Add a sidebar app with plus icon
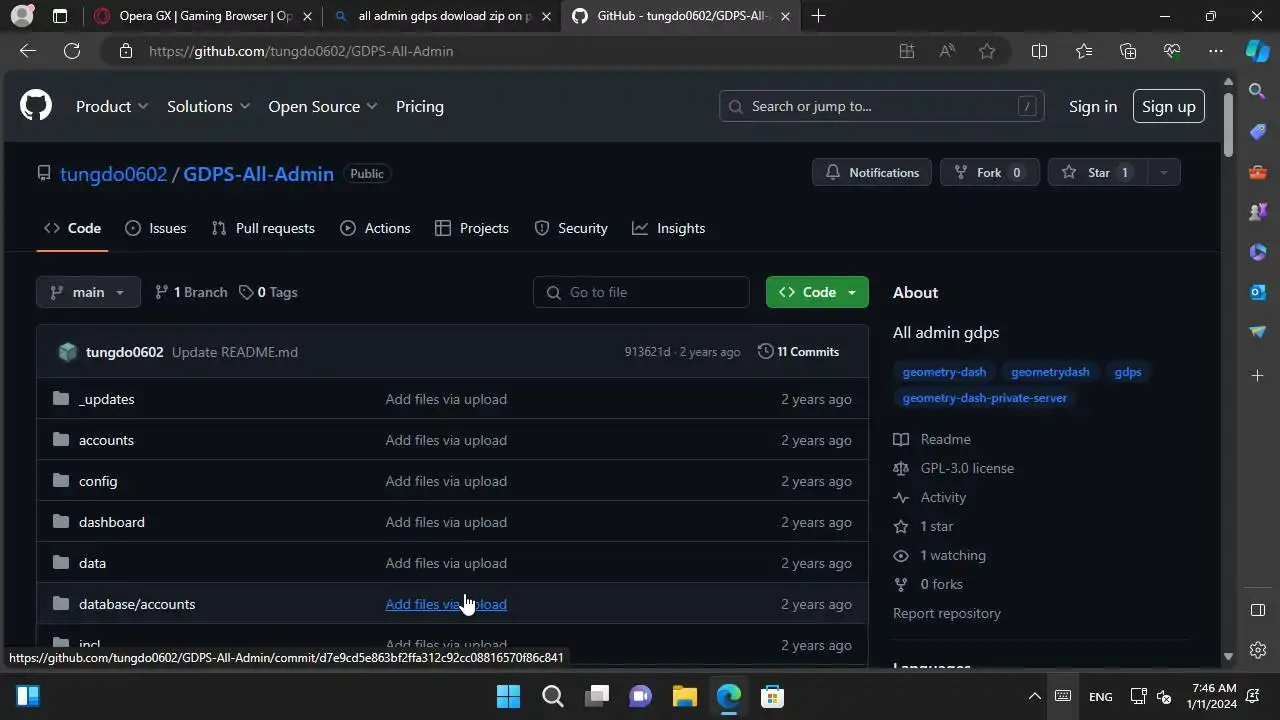This screenshot has width=1280, height=720. coord(1258,375)
